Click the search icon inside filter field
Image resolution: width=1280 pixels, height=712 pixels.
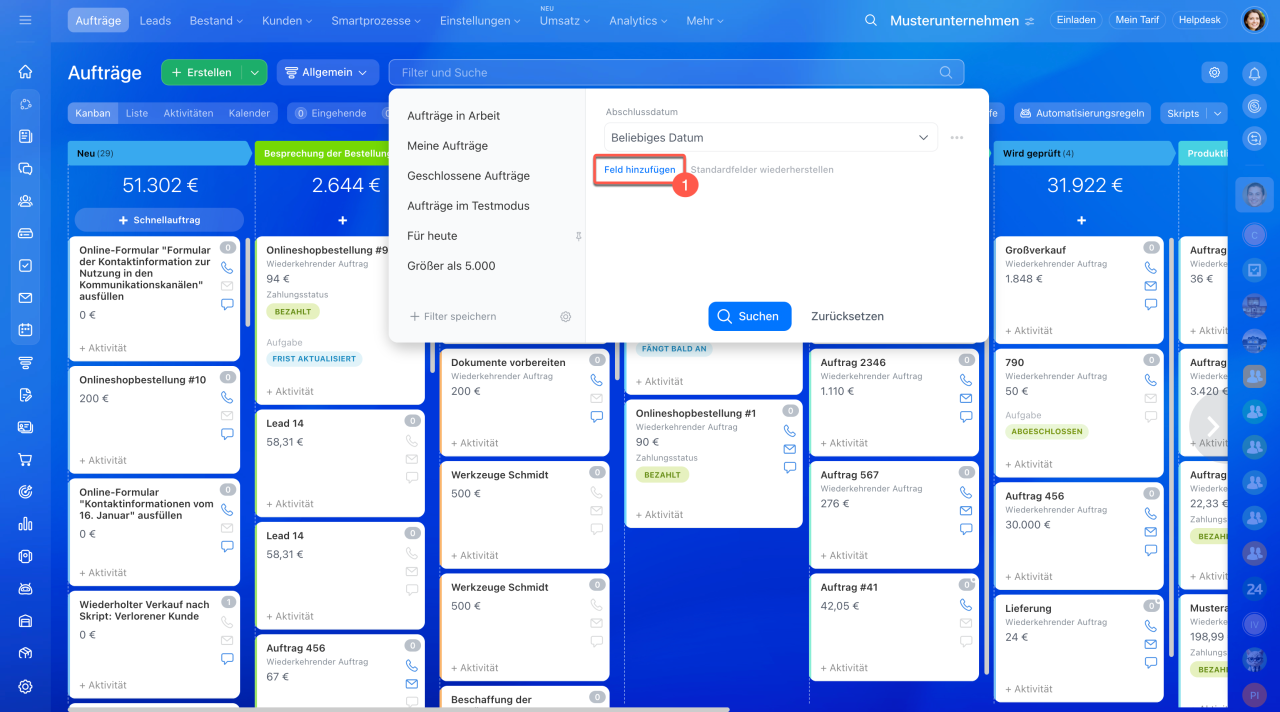(x=946, y=72)
